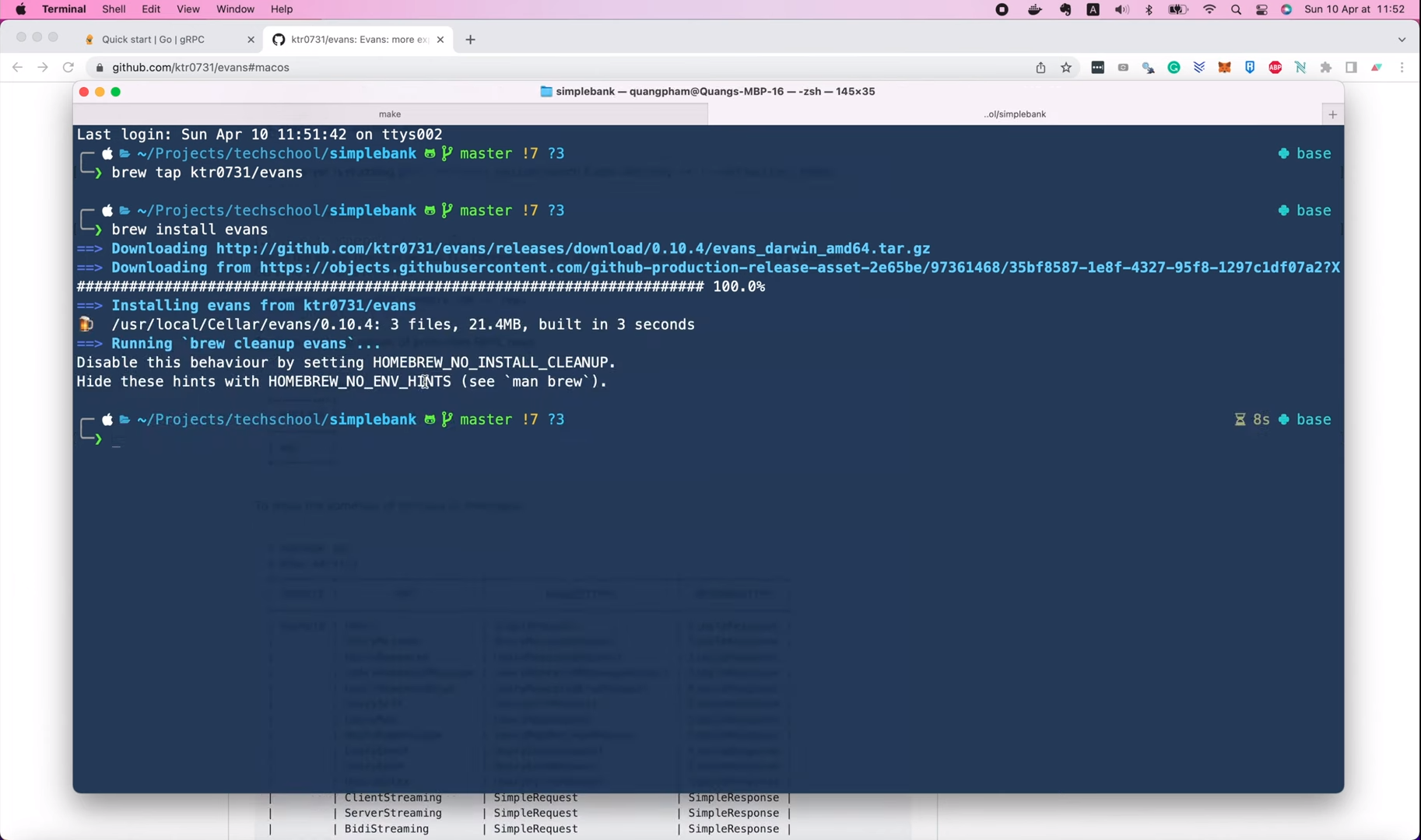
Task: Open the Grammarly extension icon
Action: (1174, 68)
